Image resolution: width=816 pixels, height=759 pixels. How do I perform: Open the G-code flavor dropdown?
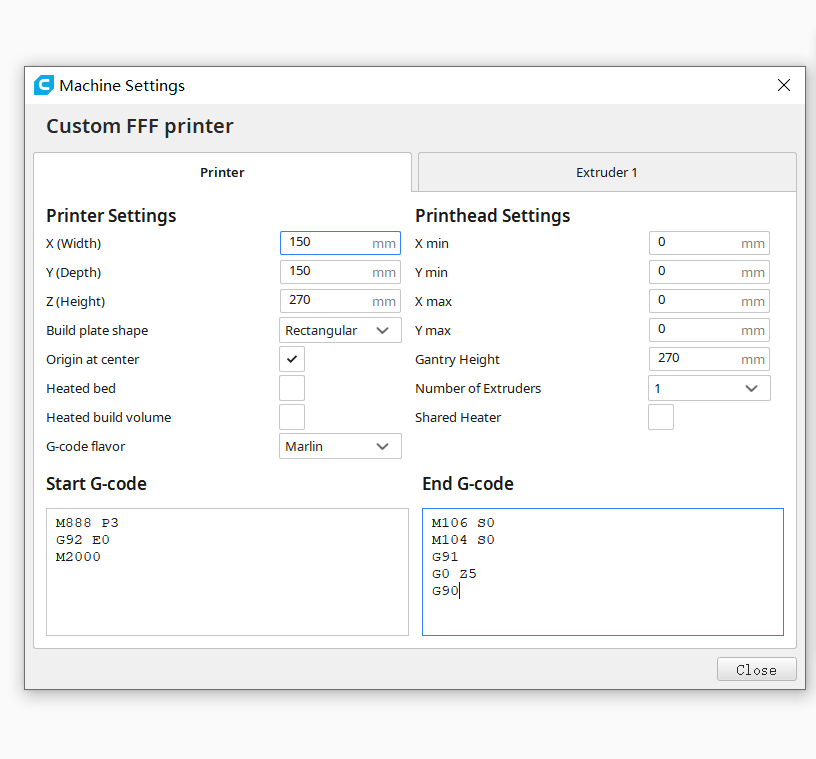[x=340, y=446]
